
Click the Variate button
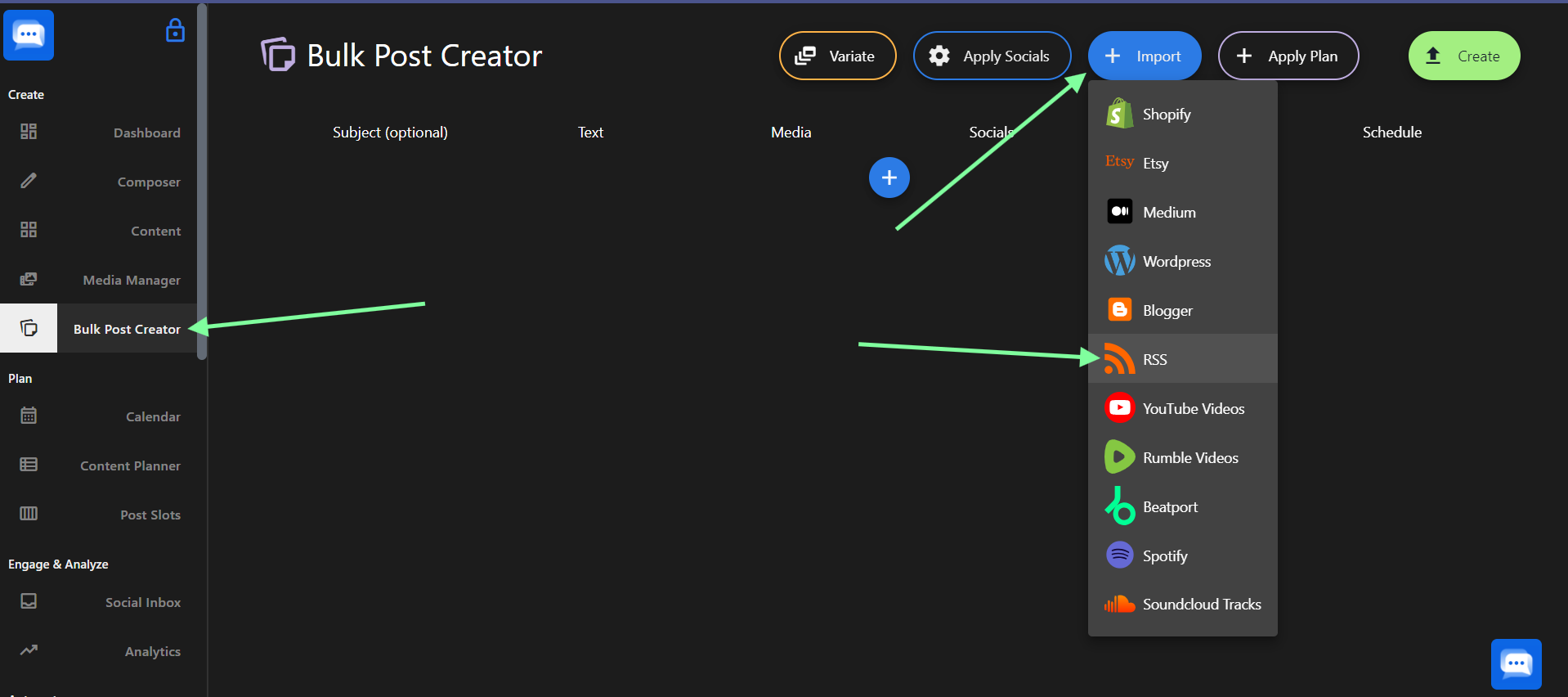838,56
